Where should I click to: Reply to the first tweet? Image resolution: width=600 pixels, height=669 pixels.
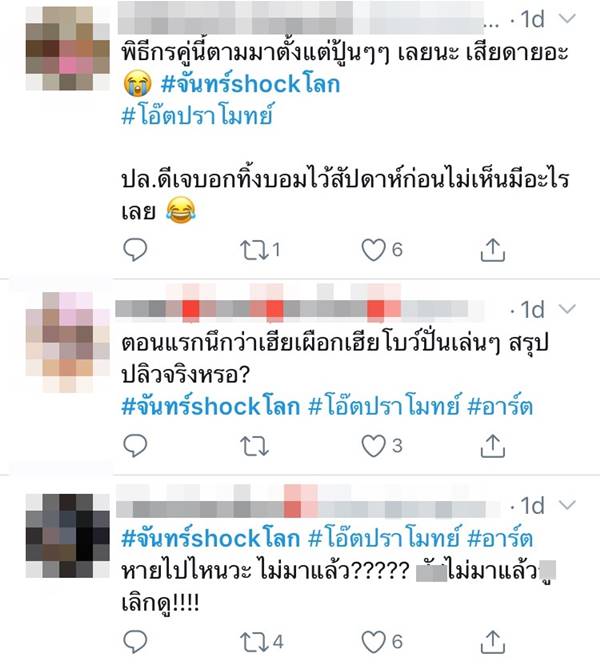coord(135,250)
